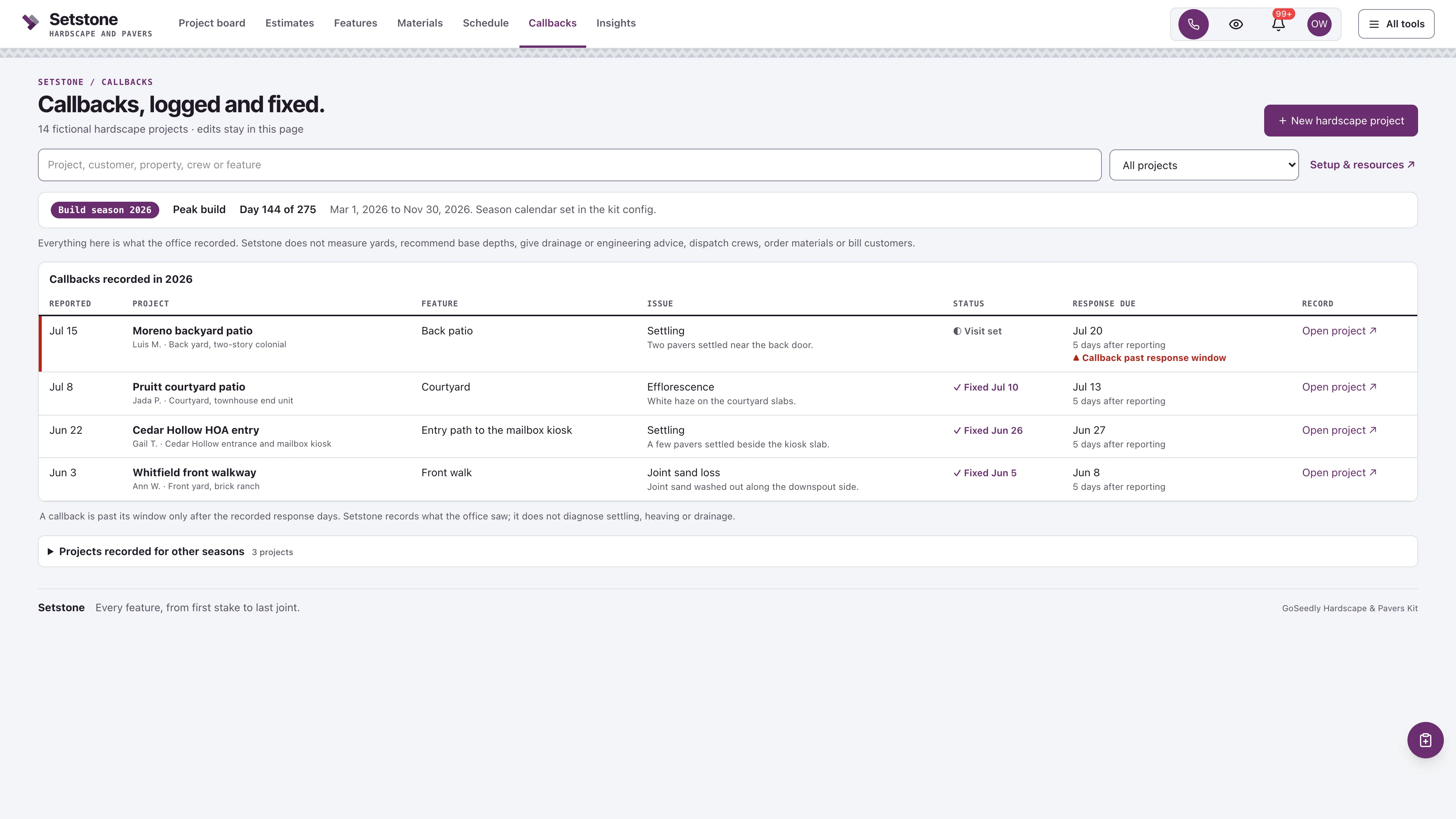
Task: Open the All tools menu
Action: point(1396,24)
